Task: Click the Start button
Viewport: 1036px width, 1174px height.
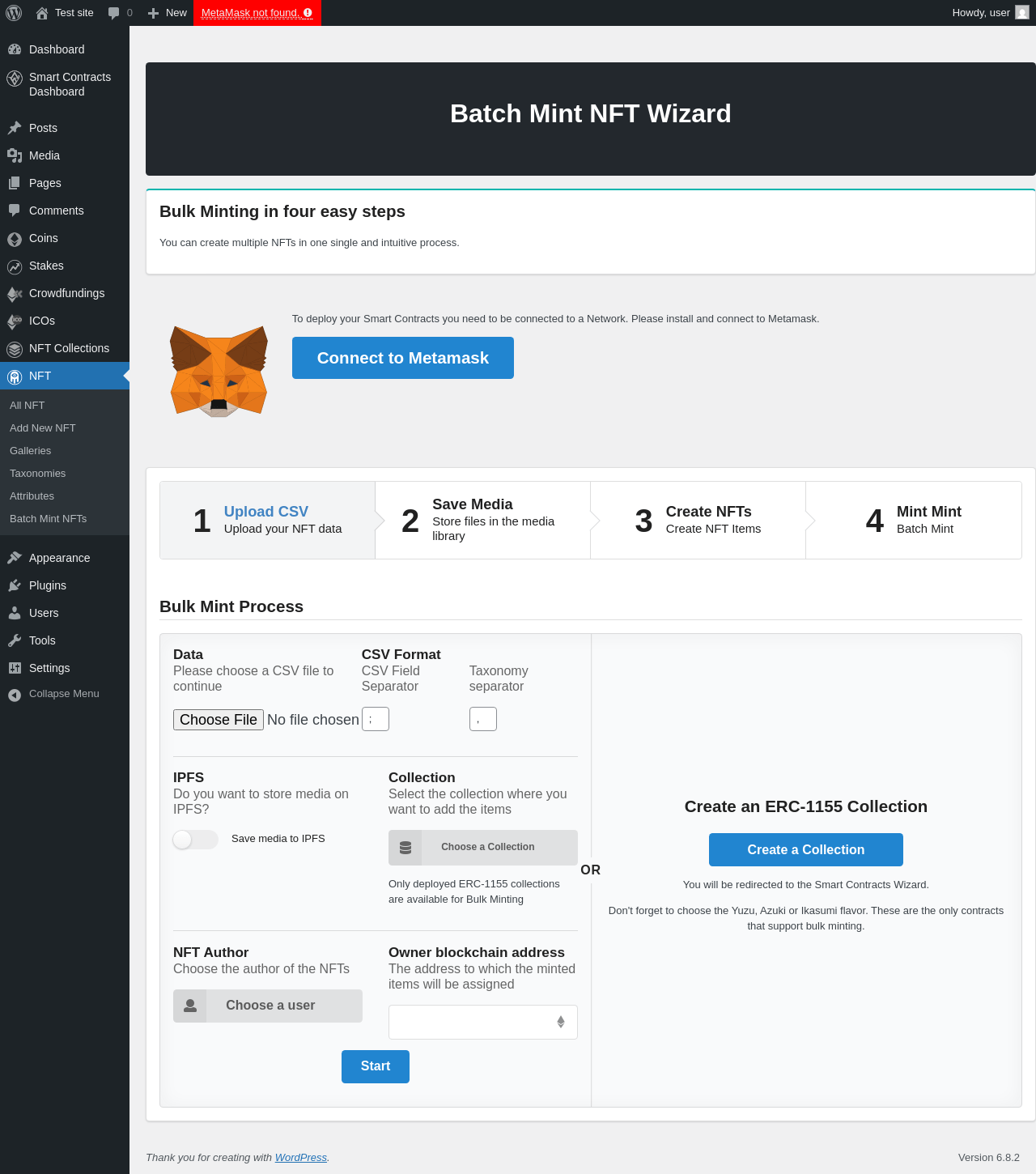Action: click(x=376, y=1066)
